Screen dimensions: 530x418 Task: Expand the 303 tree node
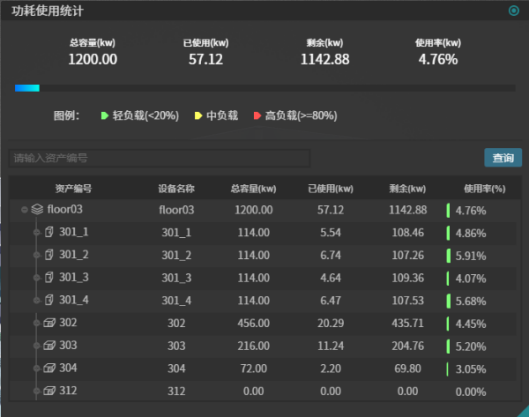37,346
